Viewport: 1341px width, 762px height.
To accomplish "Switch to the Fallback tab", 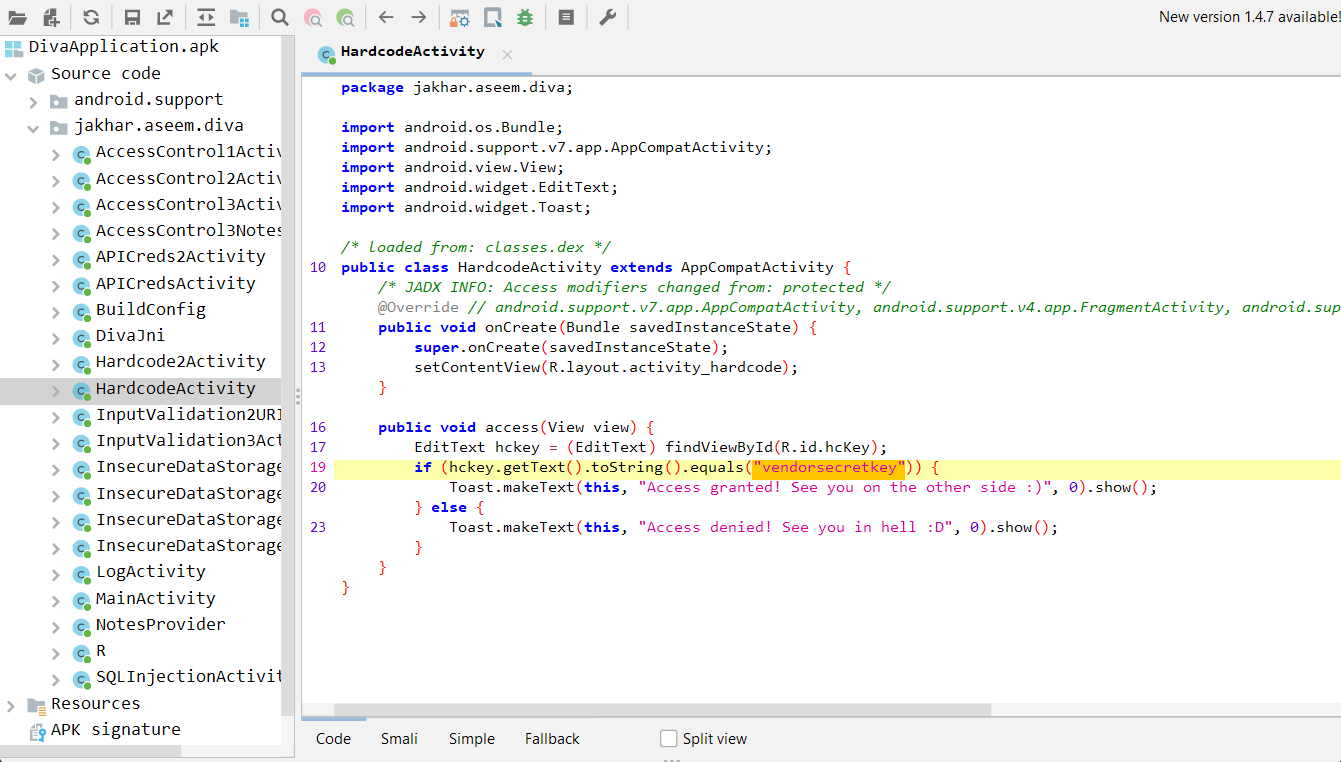I will [552, 739].
